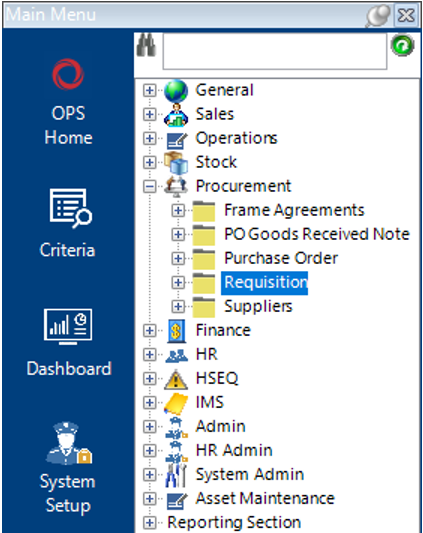Select the IMS tree label
This screenshot has width=423, height=533.
pos(210,402)
